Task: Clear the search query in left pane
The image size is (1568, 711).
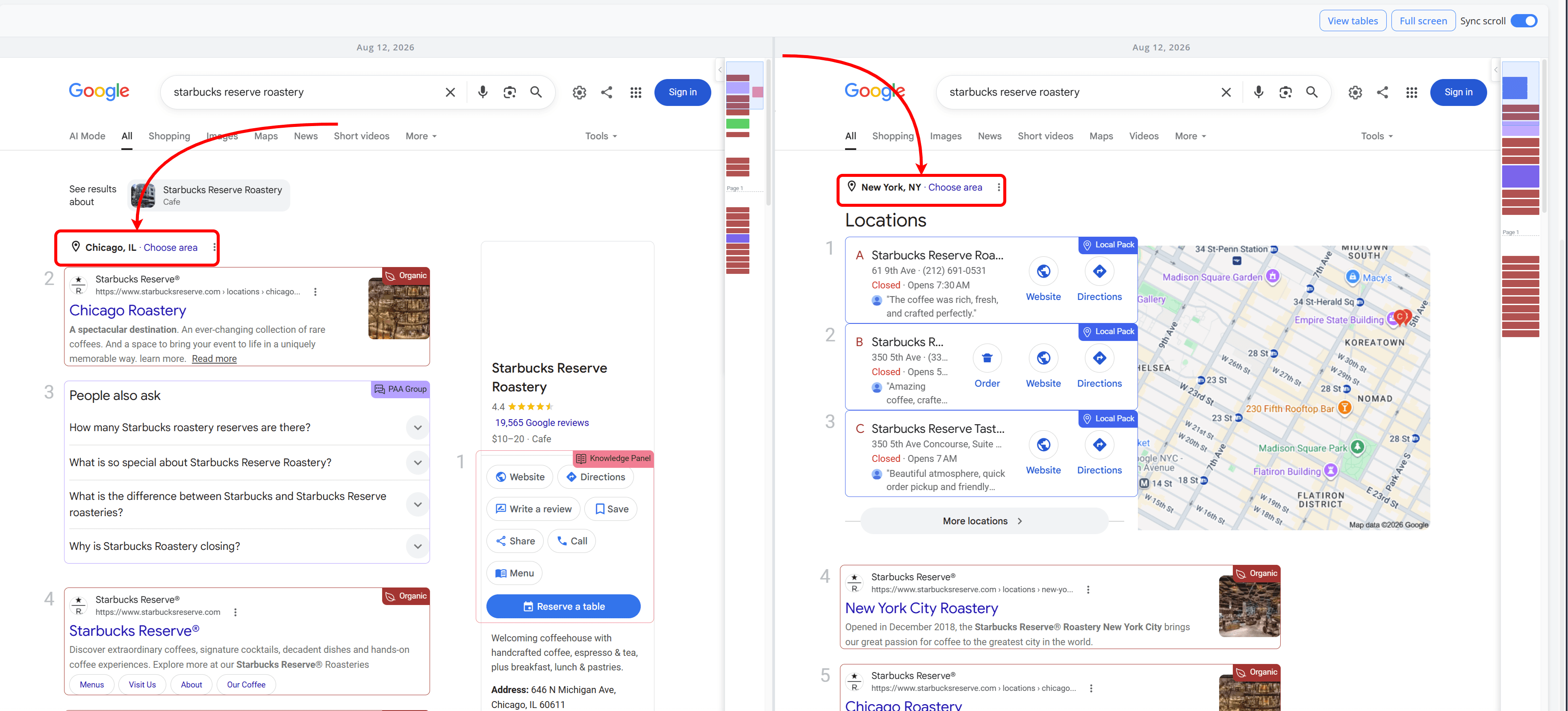Action: 451,92
